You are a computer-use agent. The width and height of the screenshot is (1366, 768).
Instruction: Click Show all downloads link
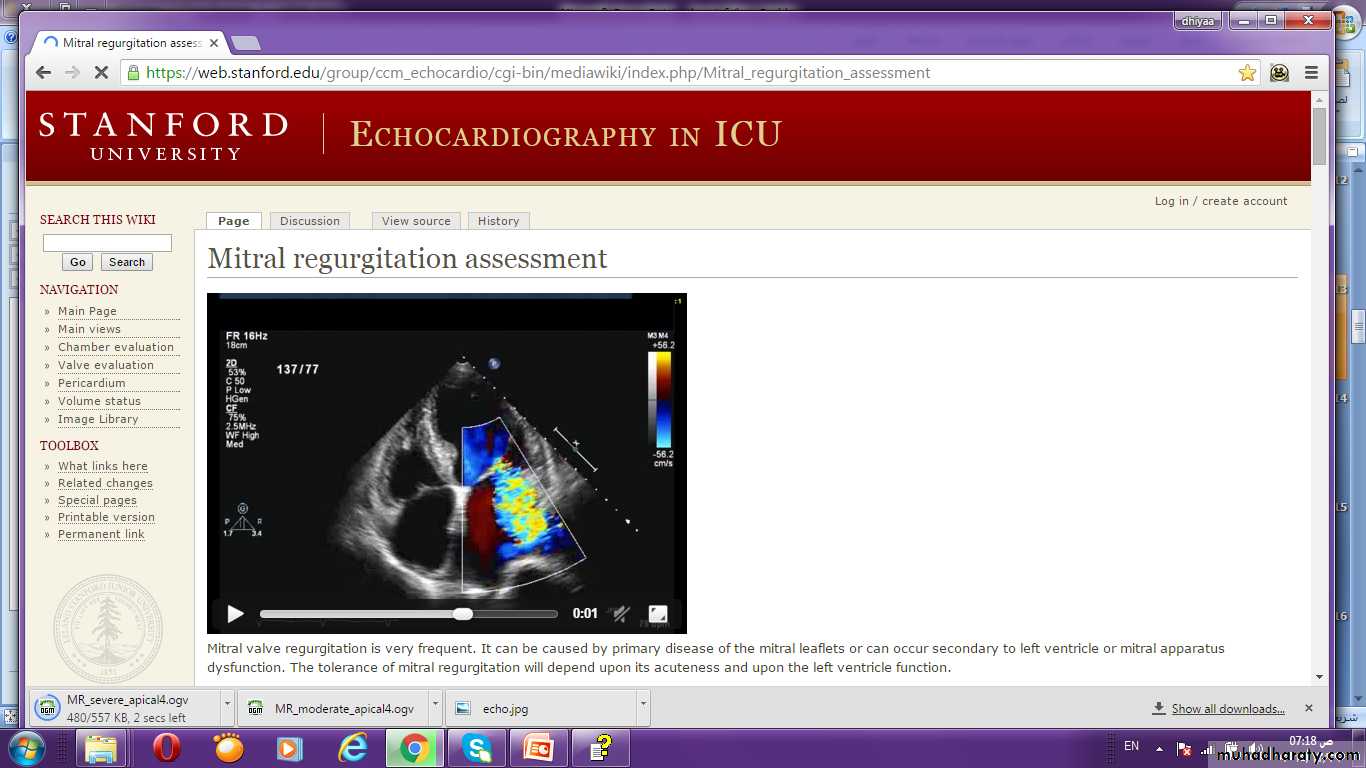point(1228,709)
